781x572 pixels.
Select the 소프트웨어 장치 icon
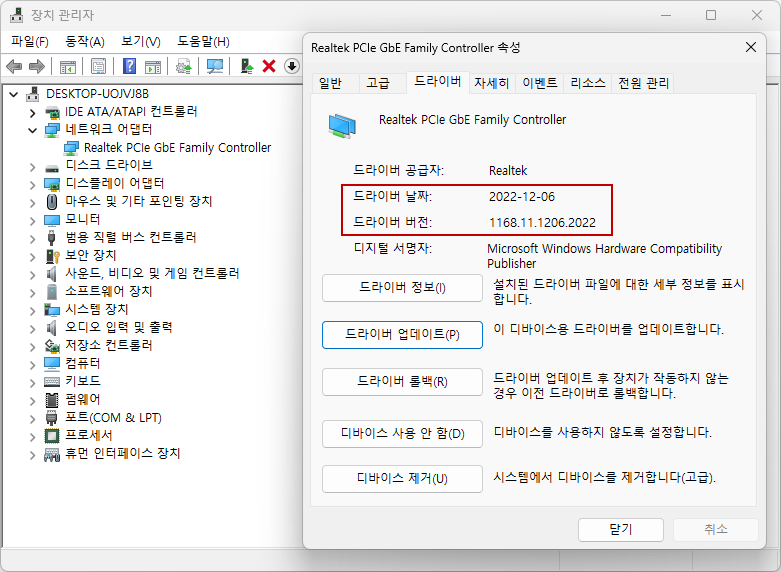[x=51, y=291]
